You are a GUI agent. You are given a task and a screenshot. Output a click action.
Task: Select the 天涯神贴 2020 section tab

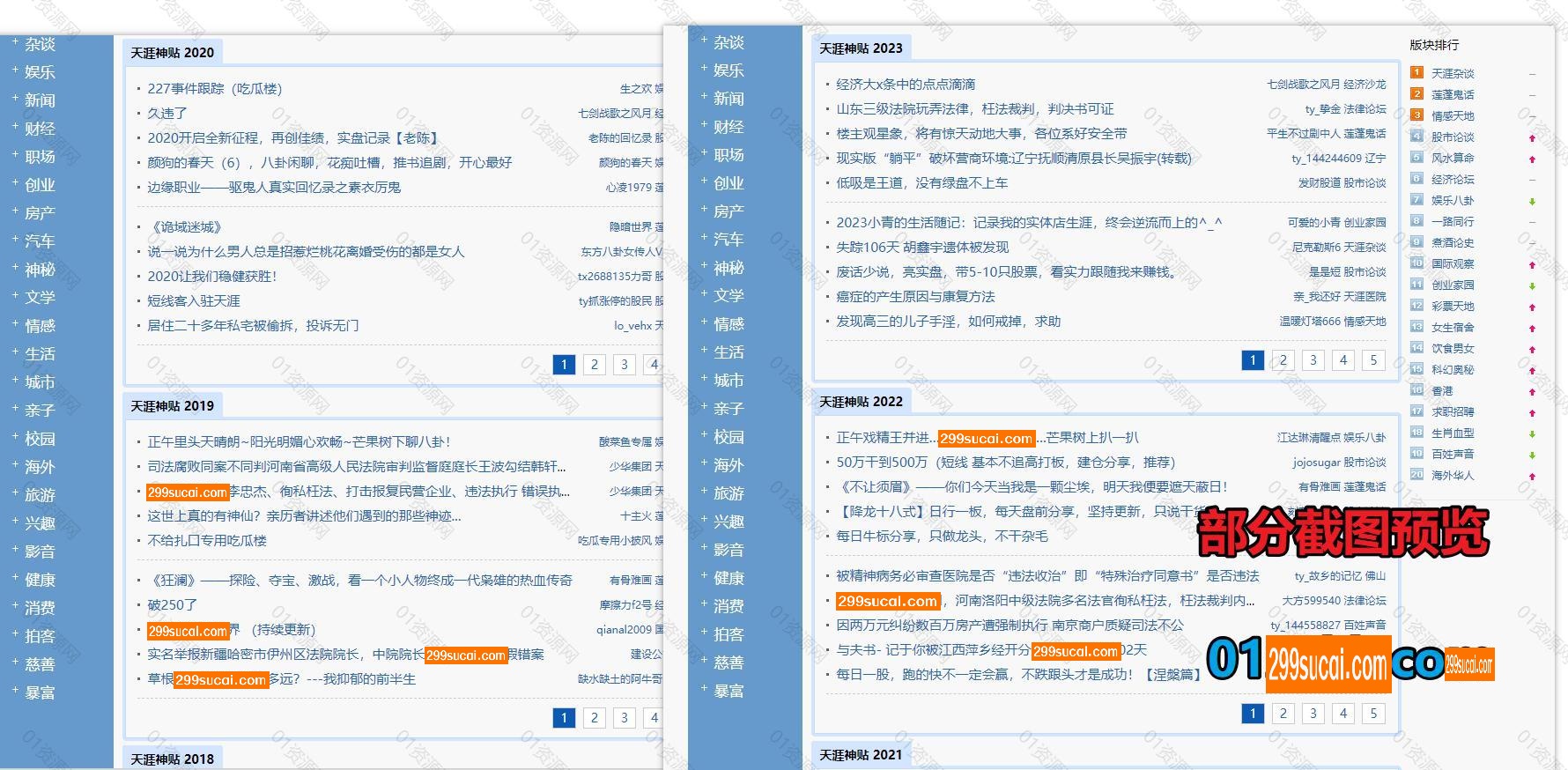point(173,53)
